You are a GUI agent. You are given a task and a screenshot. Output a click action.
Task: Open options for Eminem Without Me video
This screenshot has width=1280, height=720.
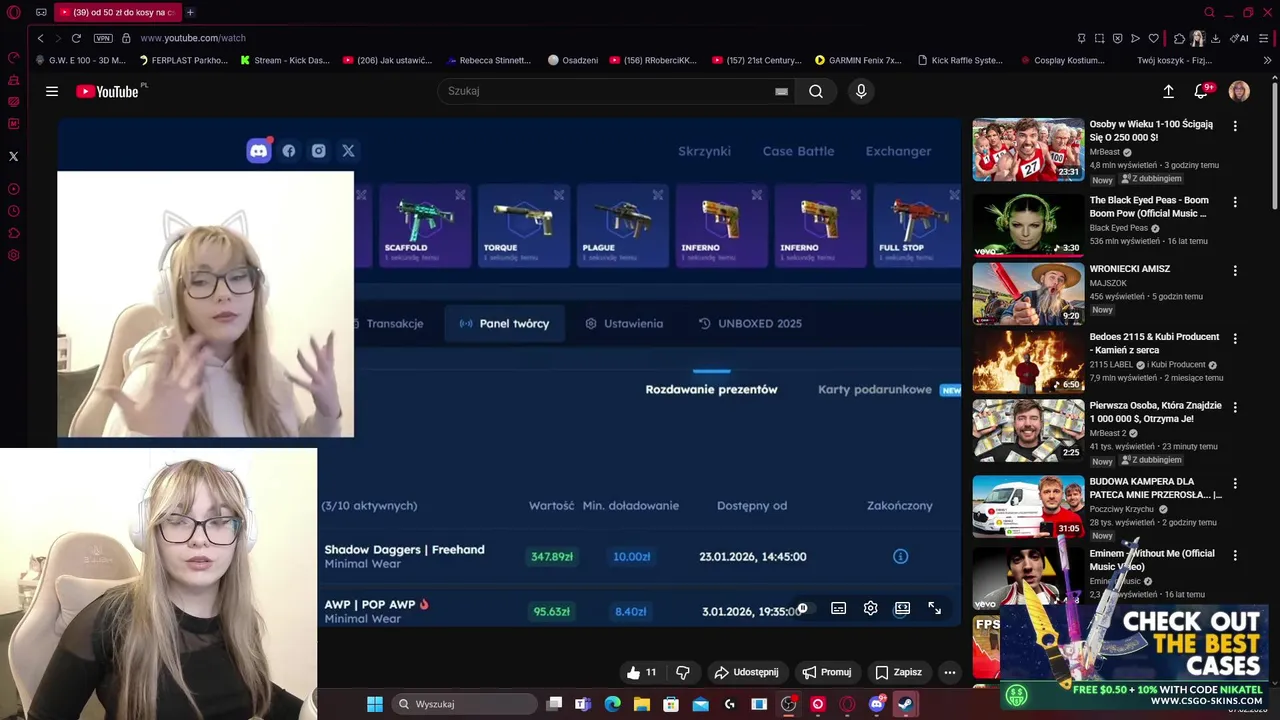pos(1235,556)
